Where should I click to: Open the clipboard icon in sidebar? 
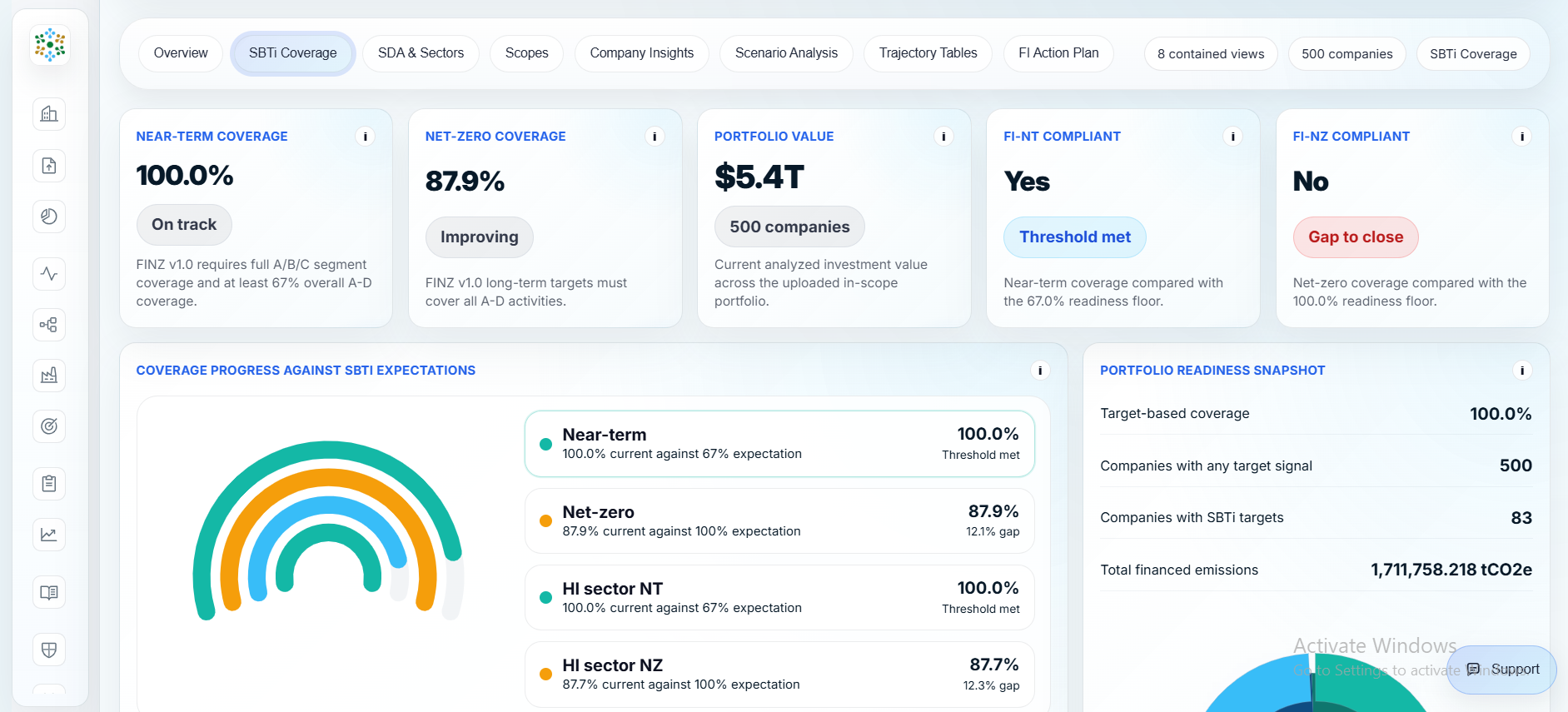click(x=49, y=483)
